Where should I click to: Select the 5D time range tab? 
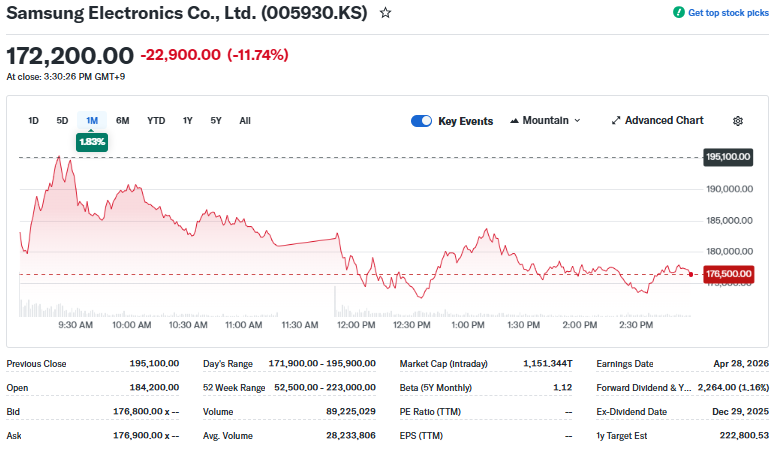62,121
